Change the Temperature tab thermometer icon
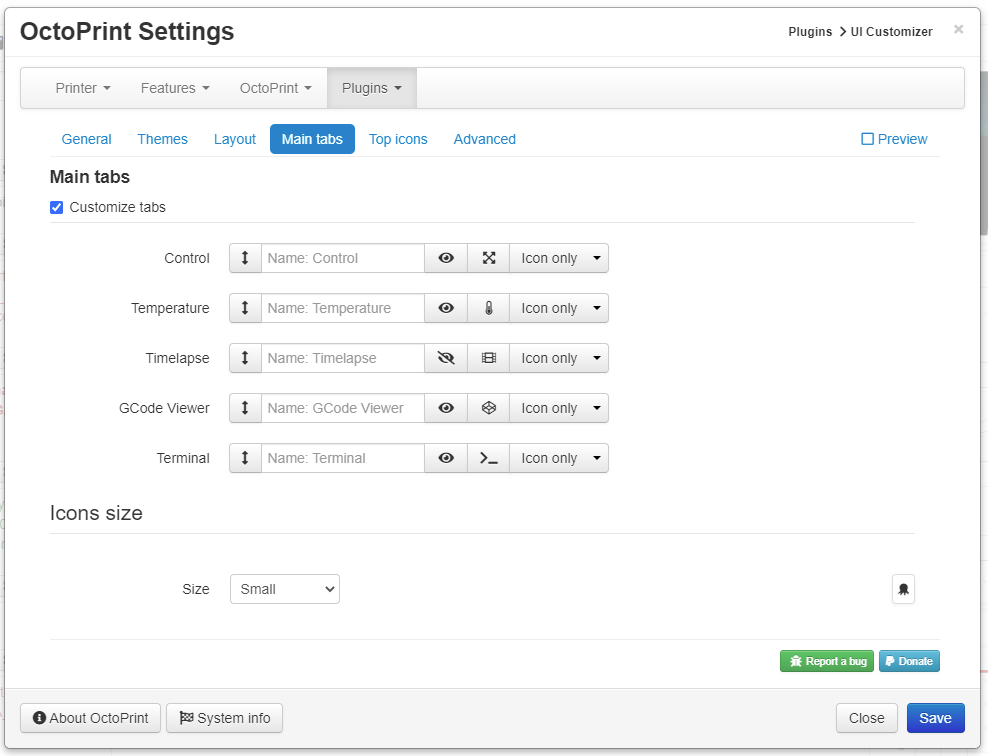The image size is (988, 756). [488, 308]
